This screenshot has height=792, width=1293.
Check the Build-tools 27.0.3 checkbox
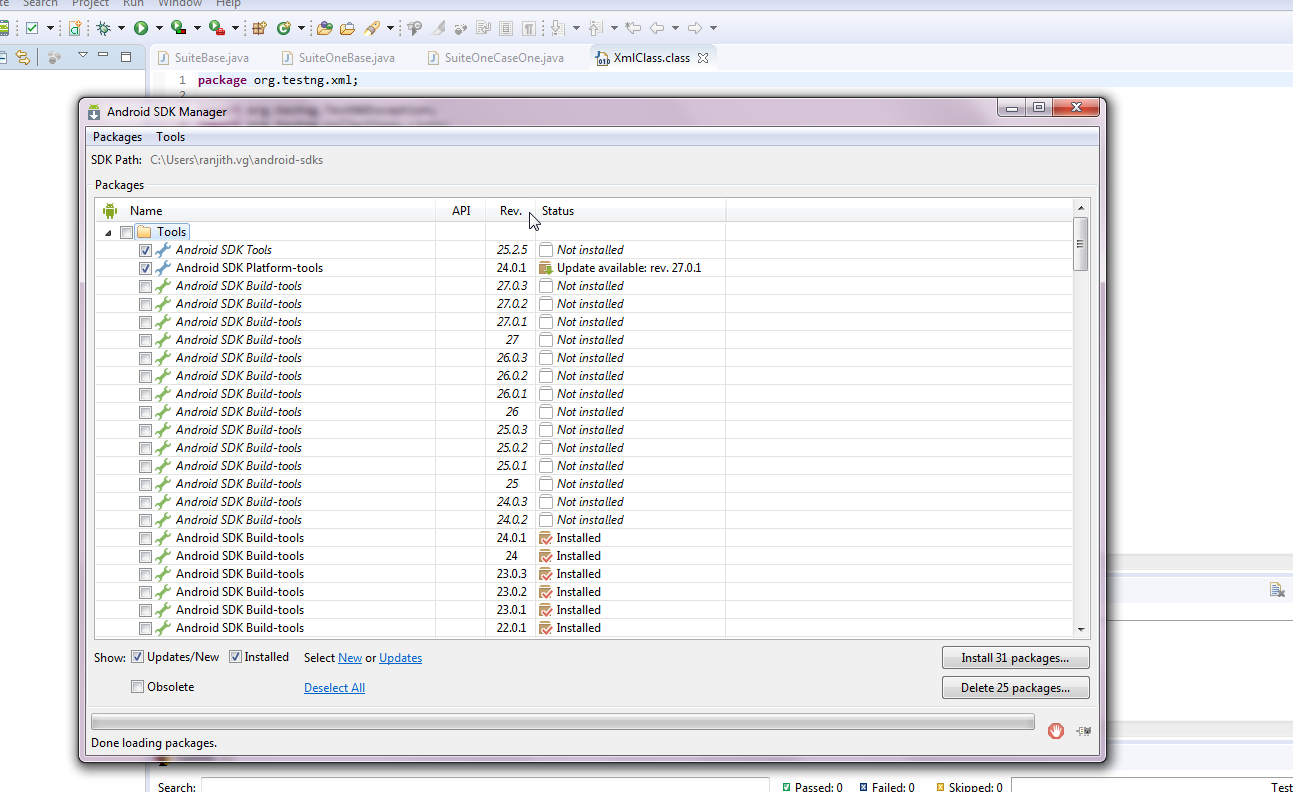tap(146, 286)
